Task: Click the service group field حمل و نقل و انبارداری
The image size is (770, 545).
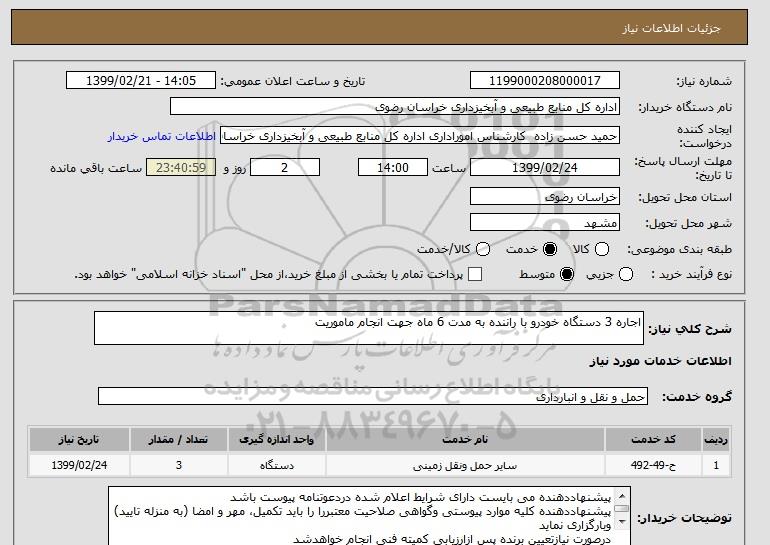Action: (373, 396)
